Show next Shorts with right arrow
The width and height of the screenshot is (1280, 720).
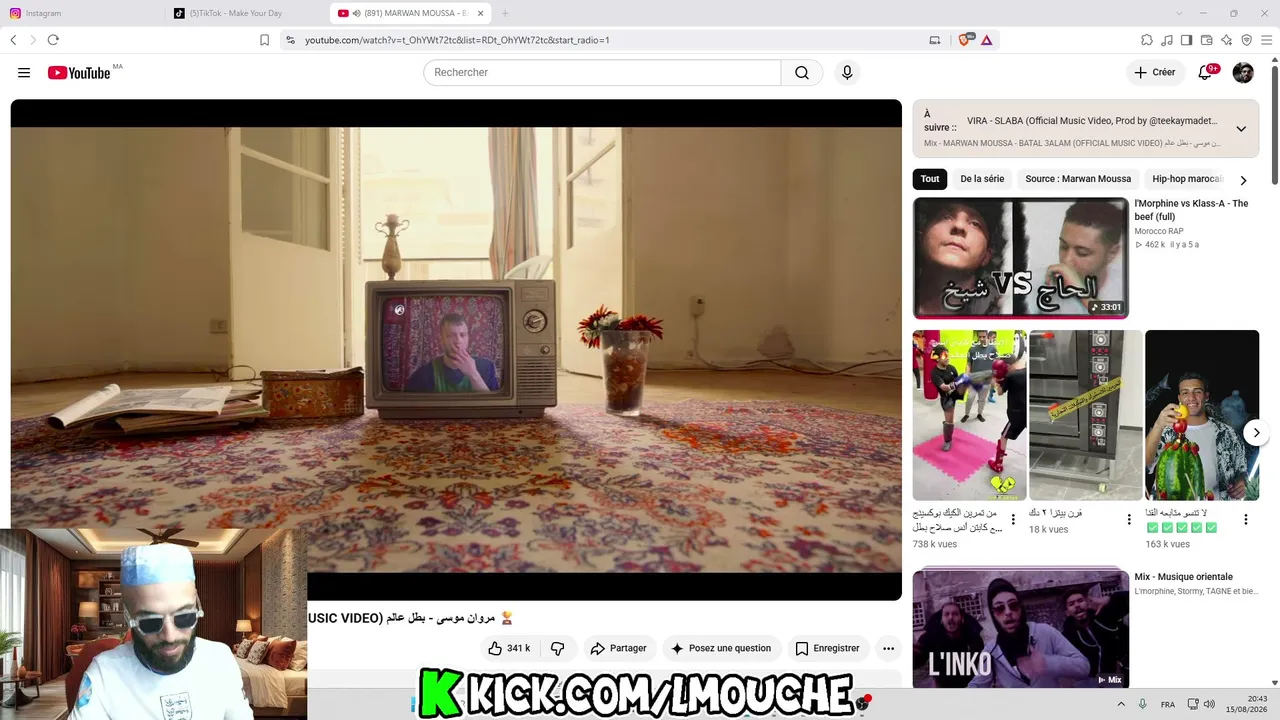click(1256, 432)
